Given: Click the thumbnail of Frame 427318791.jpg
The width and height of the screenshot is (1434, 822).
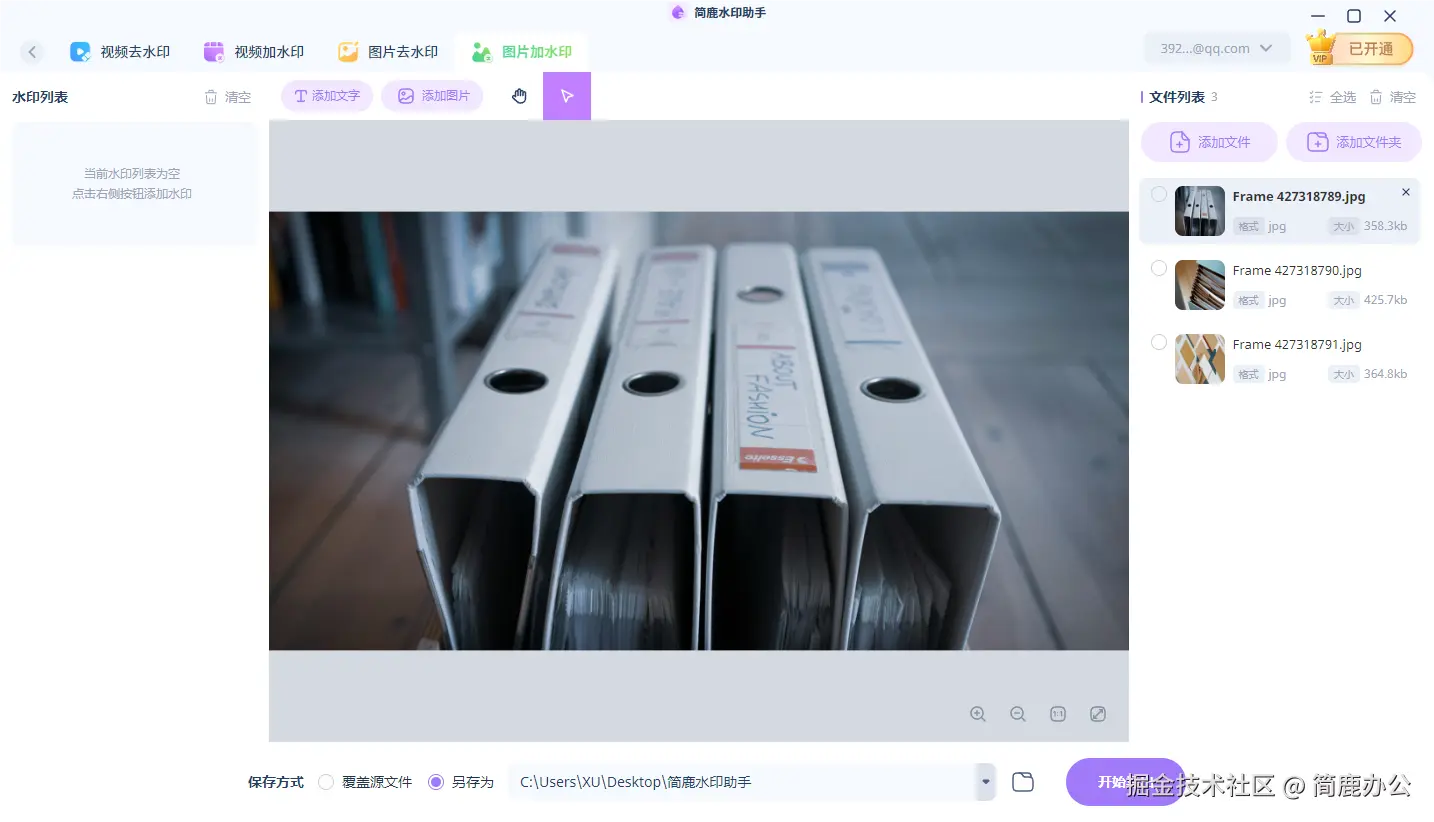Looking at the screenshot, I should coord(1199,359).
